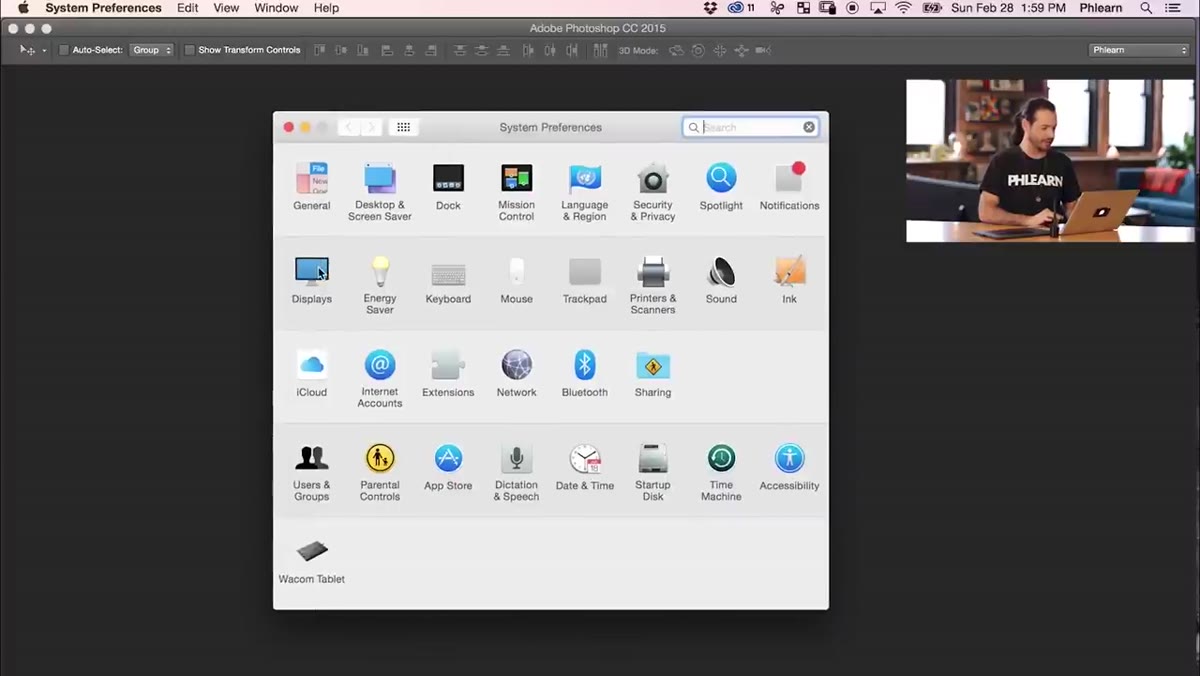Enable Show Transform Controls checkbox
This screenshot has width=1200, height=676.
(189, 50)
